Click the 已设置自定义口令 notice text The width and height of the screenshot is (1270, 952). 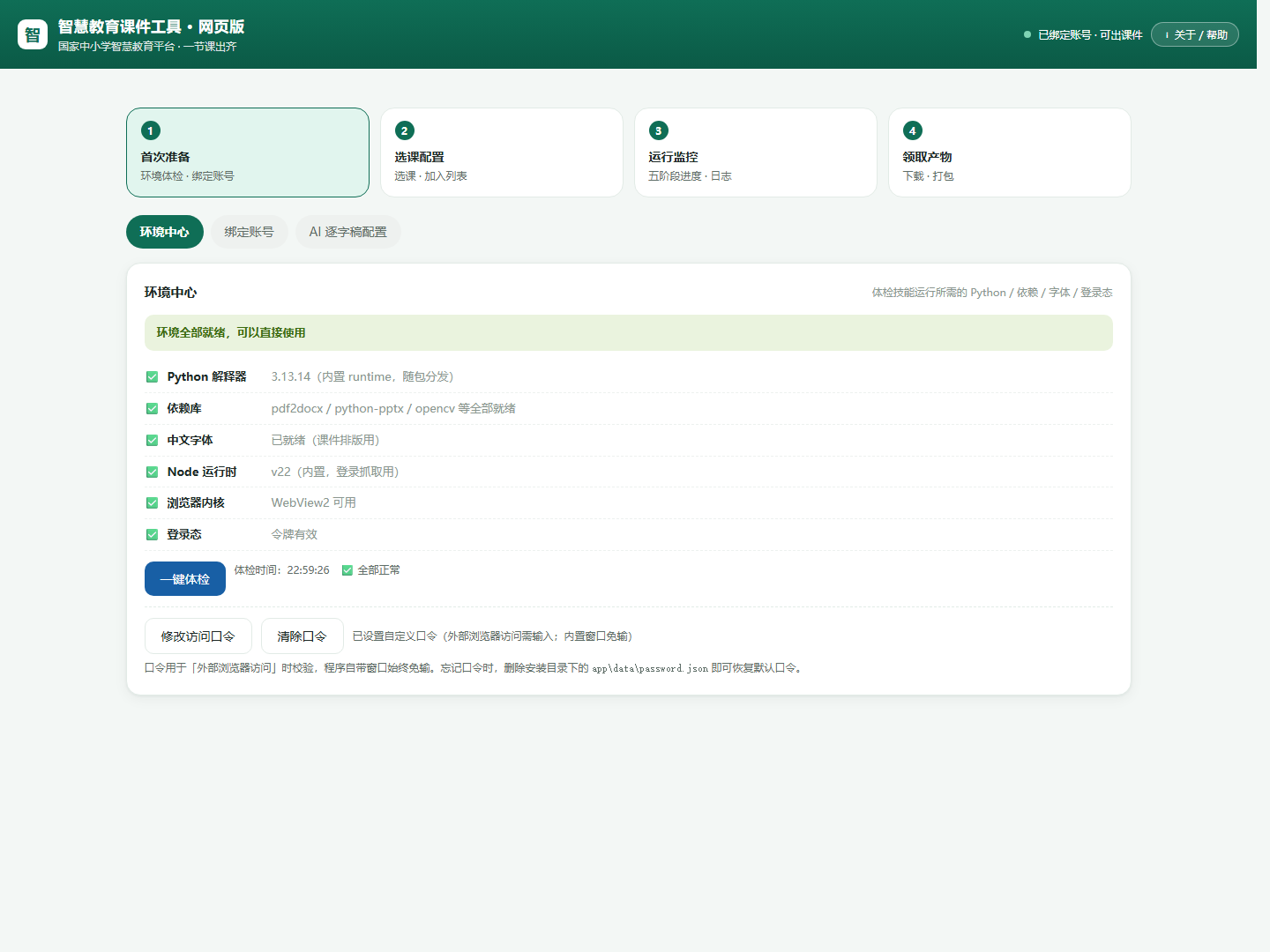(493, 636)
